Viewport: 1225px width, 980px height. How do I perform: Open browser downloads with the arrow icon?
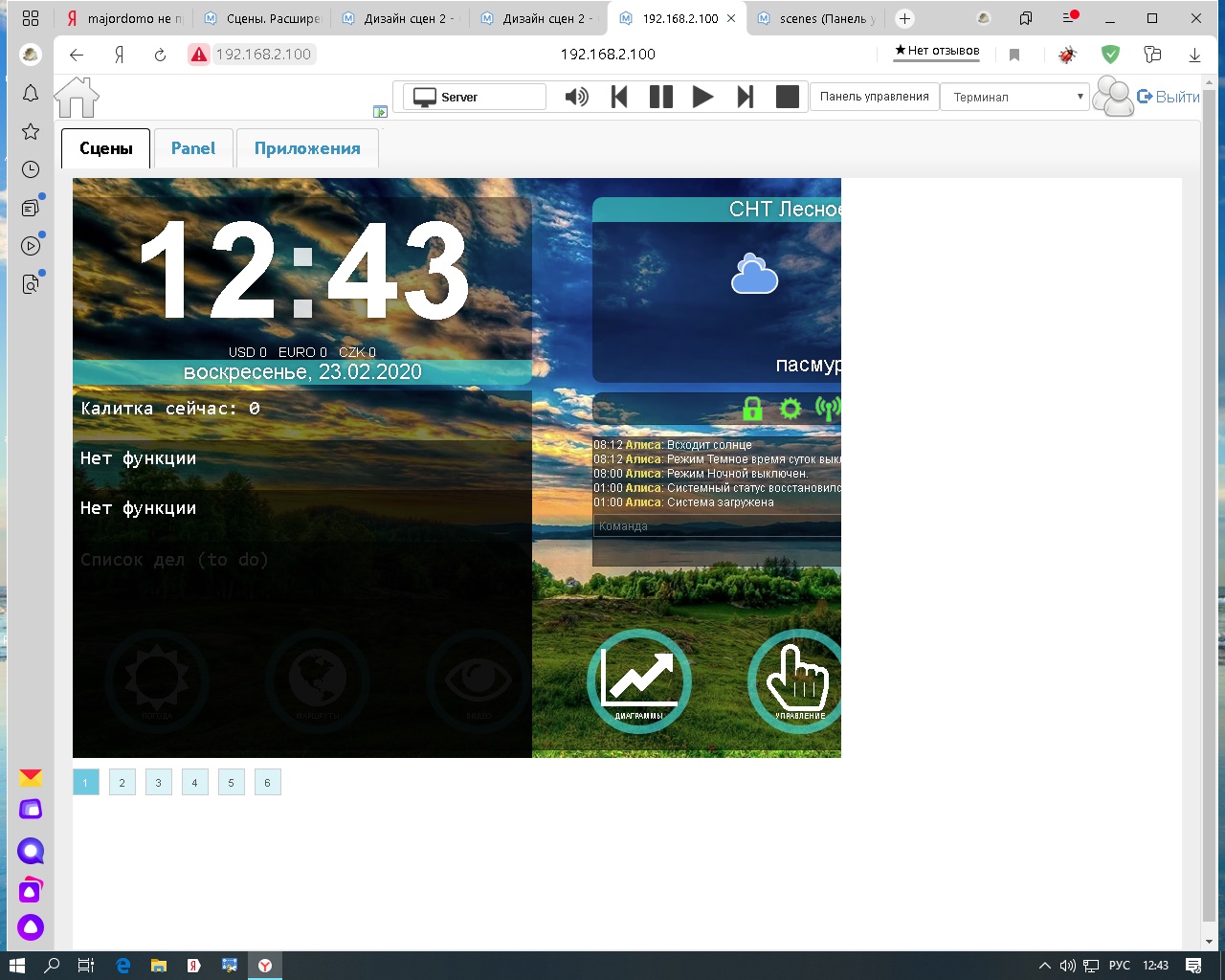click(x=1194, y=55)
